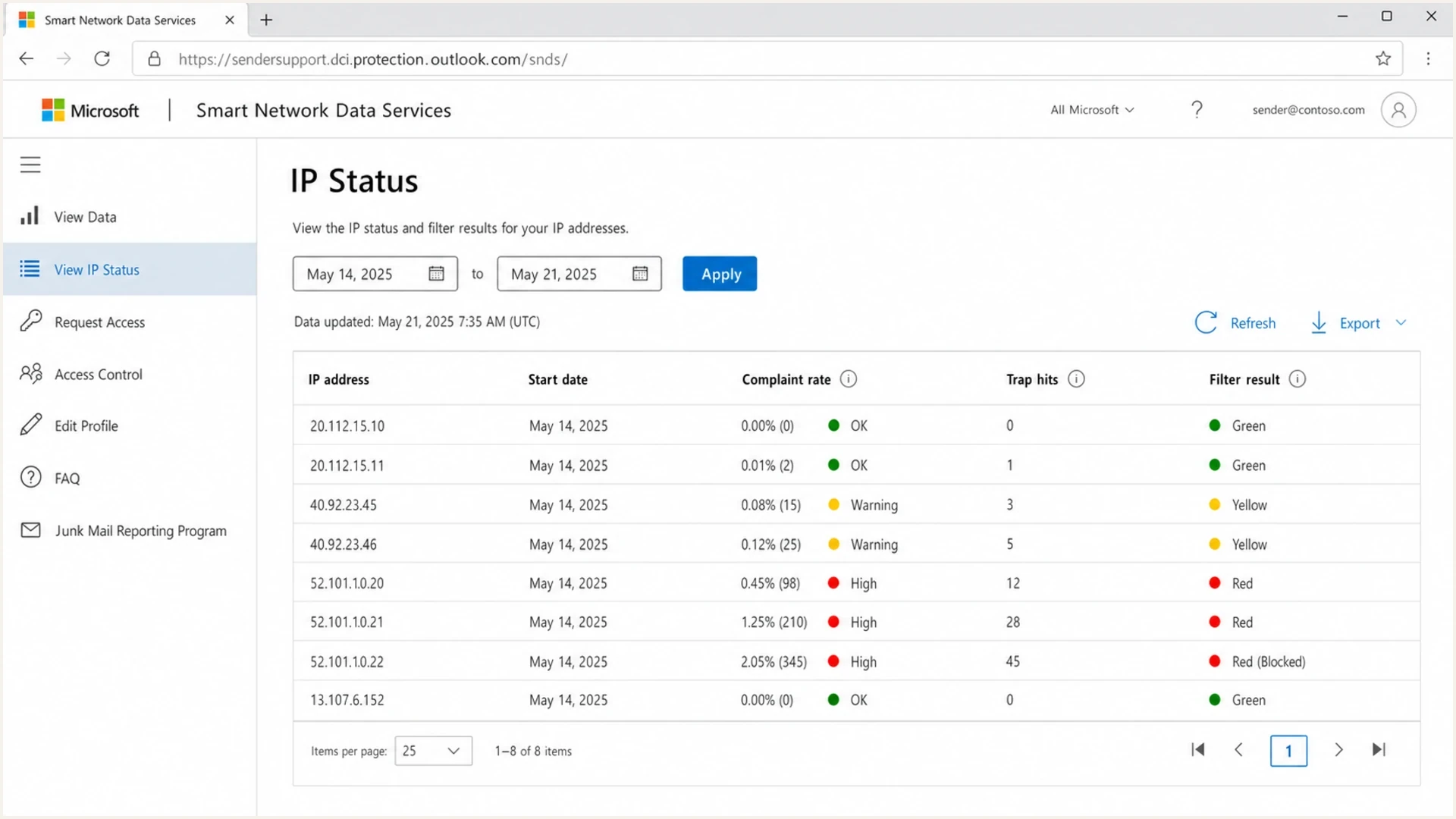
Task: Expand the Export options chevron
Action: click(x=1401, y=322)
